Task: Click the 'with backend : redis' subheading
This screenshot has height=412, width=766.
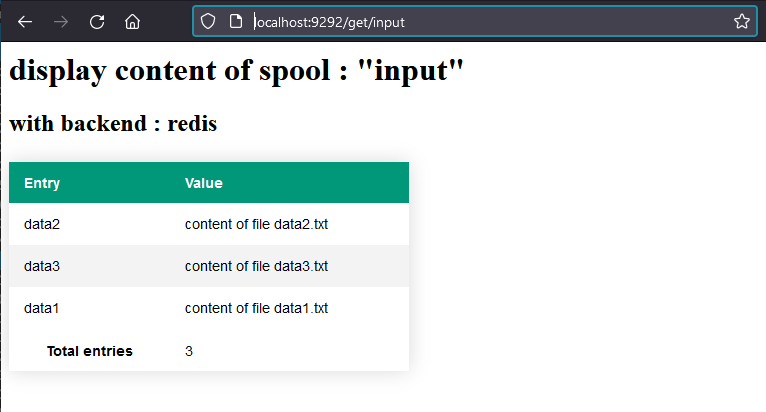Action: tap(113, 123)
